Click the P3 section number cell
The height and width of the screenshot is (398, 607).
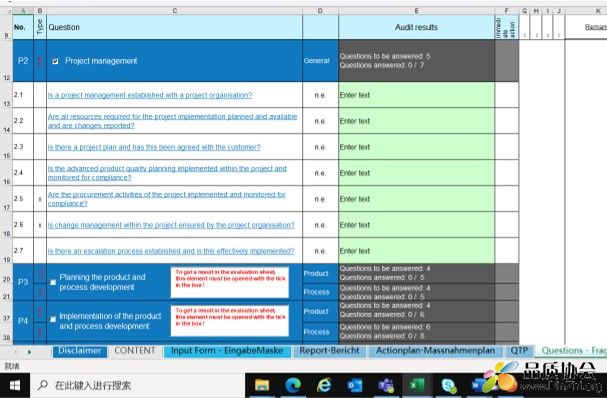pyautogui.click(x=23, y=282)
